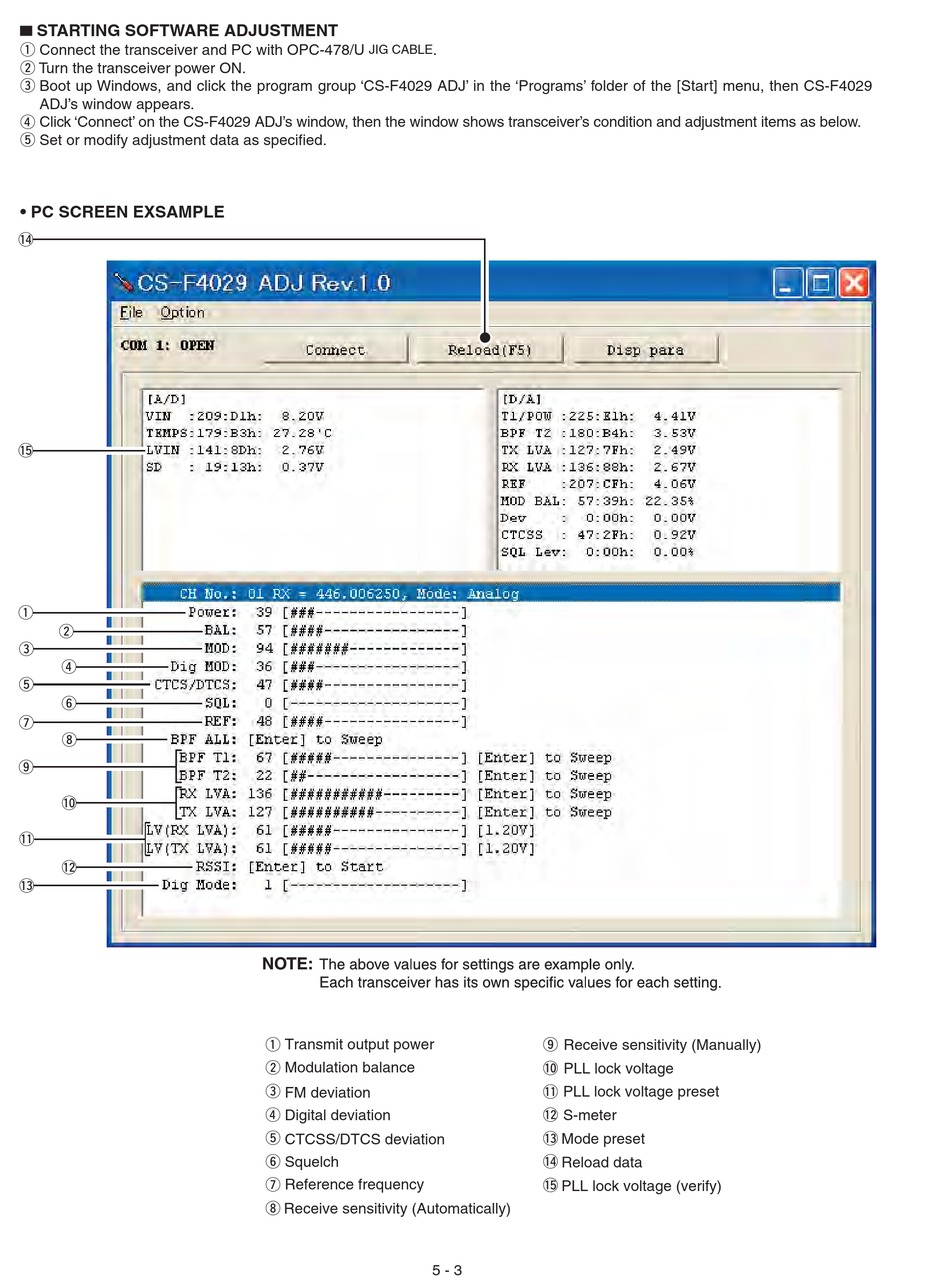This screenshot has width=950, height=1279.
Task: Select the MOD adjustment row
Action: pyautogui.click(x=335, y=649)
